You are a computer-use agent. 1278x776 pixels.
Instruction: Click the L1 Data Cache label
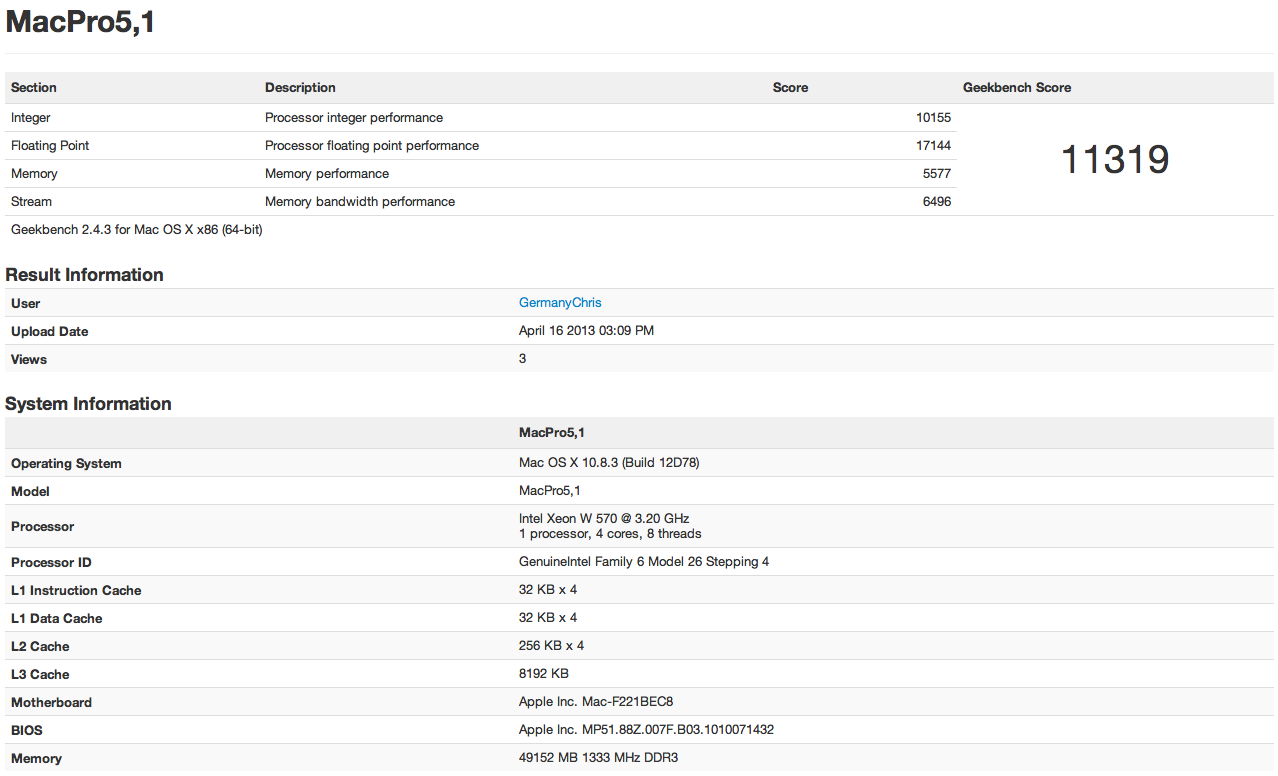(57, 618)
